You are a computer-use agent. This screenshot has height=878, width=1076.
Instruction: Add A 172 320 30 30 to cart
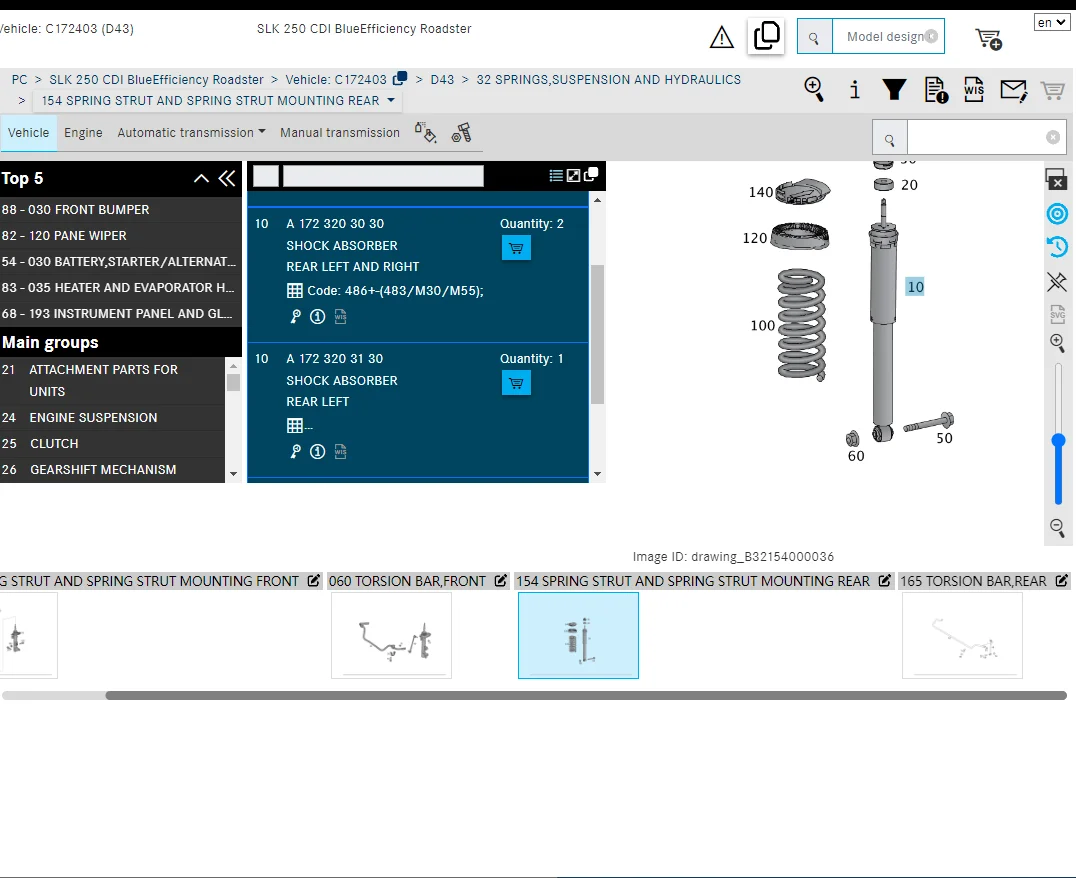[x=516, y=248]
